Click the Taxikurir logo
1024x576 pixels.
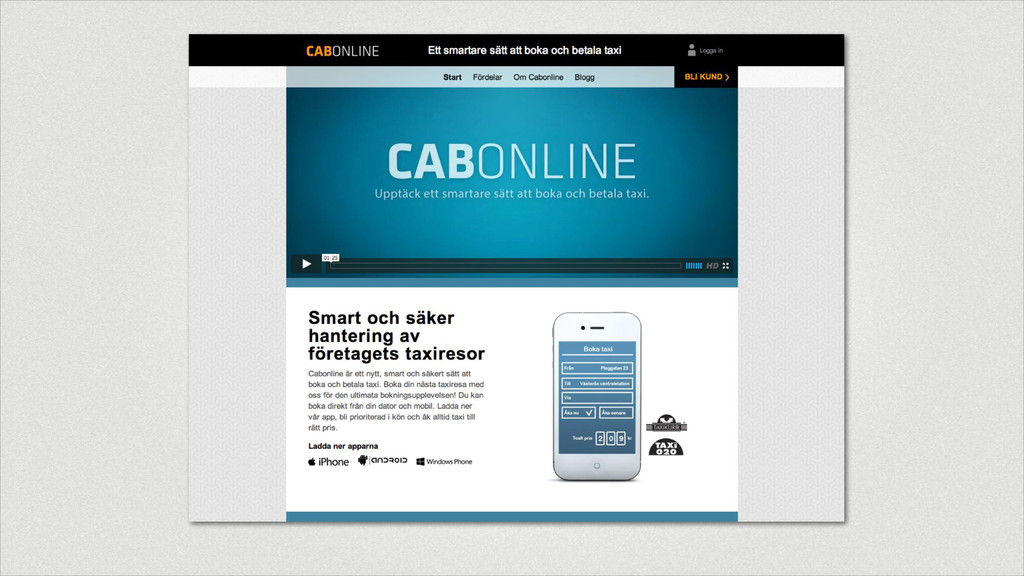(x=666, y=424)
